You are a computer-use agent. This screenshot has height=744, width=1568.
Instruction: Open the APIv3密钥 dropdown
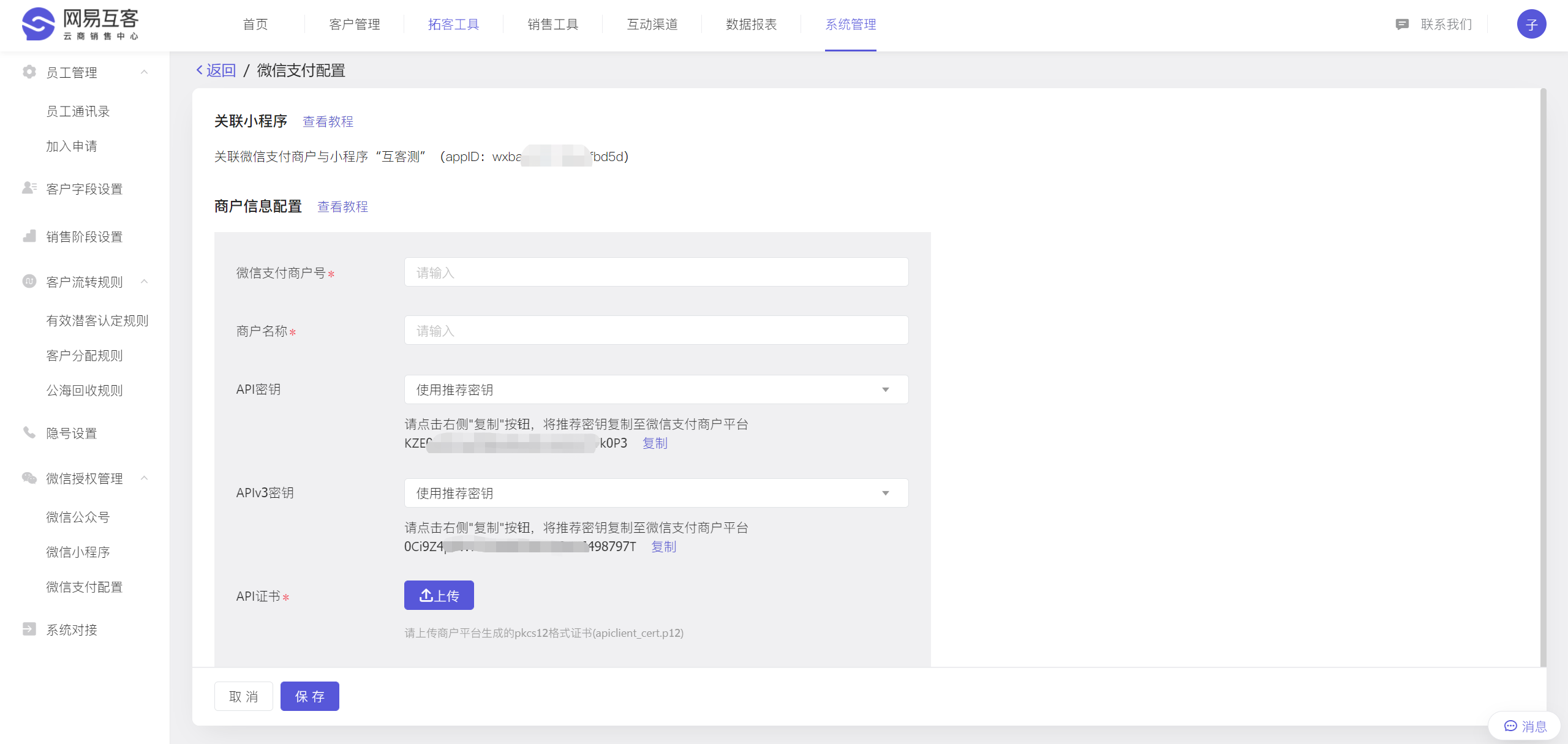pyautogui.click(x=656, y=493)
